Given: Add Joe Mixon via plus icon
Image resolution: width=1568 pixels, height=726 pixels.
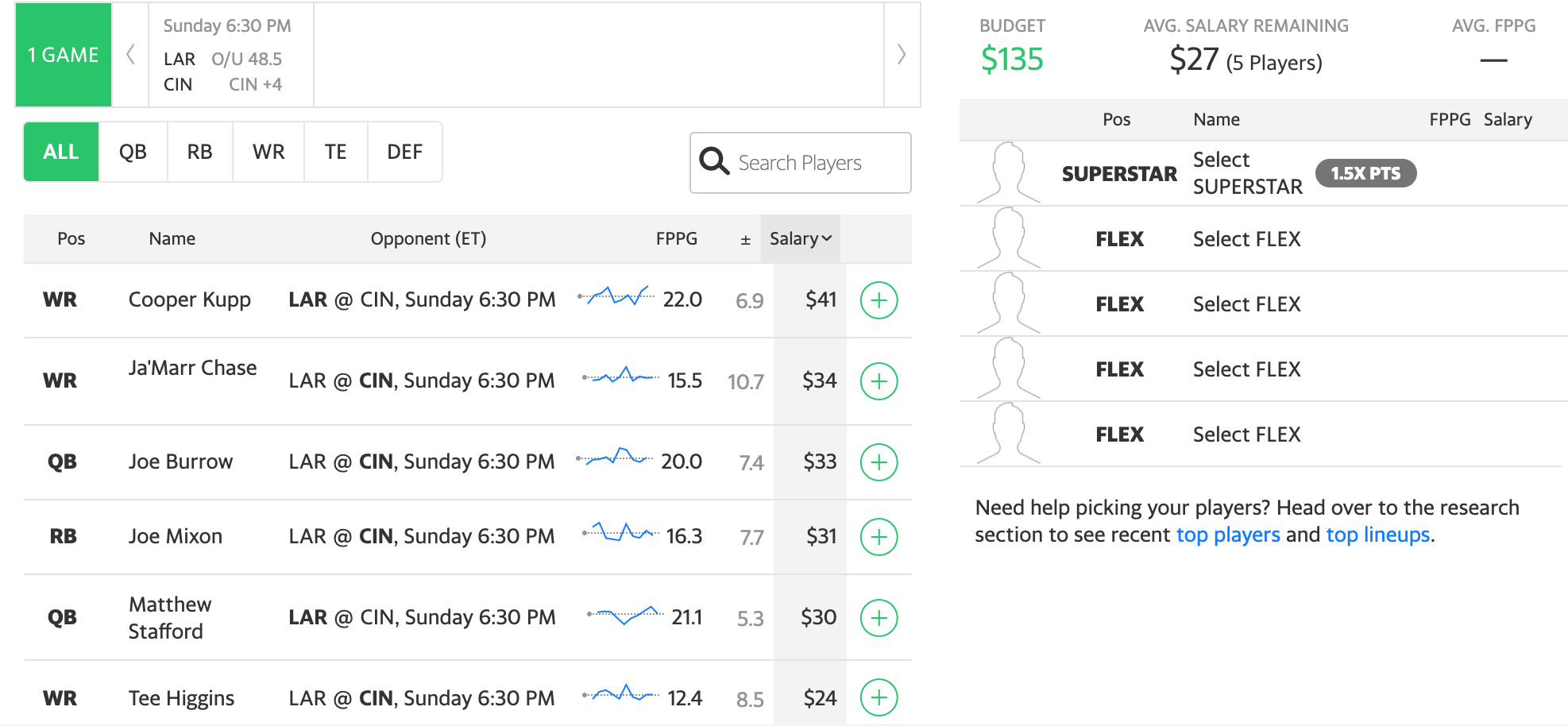Looking at the screenshot, I should [x=879, y=537].
